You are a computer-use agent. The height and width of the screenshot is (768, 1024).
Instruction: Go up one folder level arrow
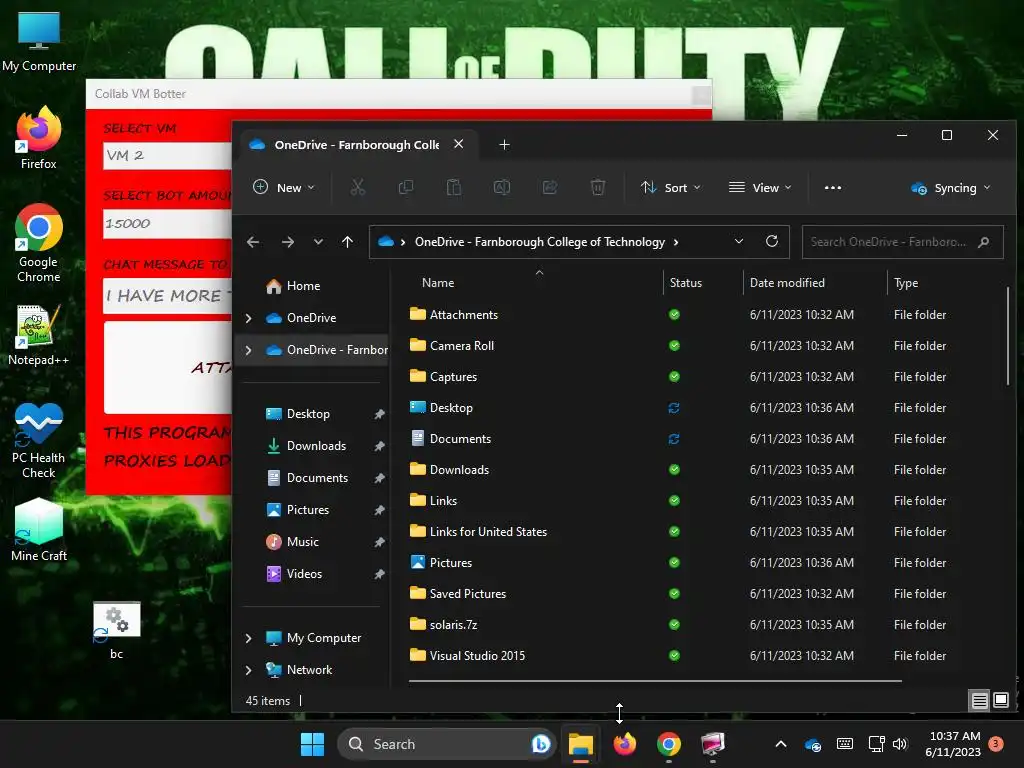point(347,242)
